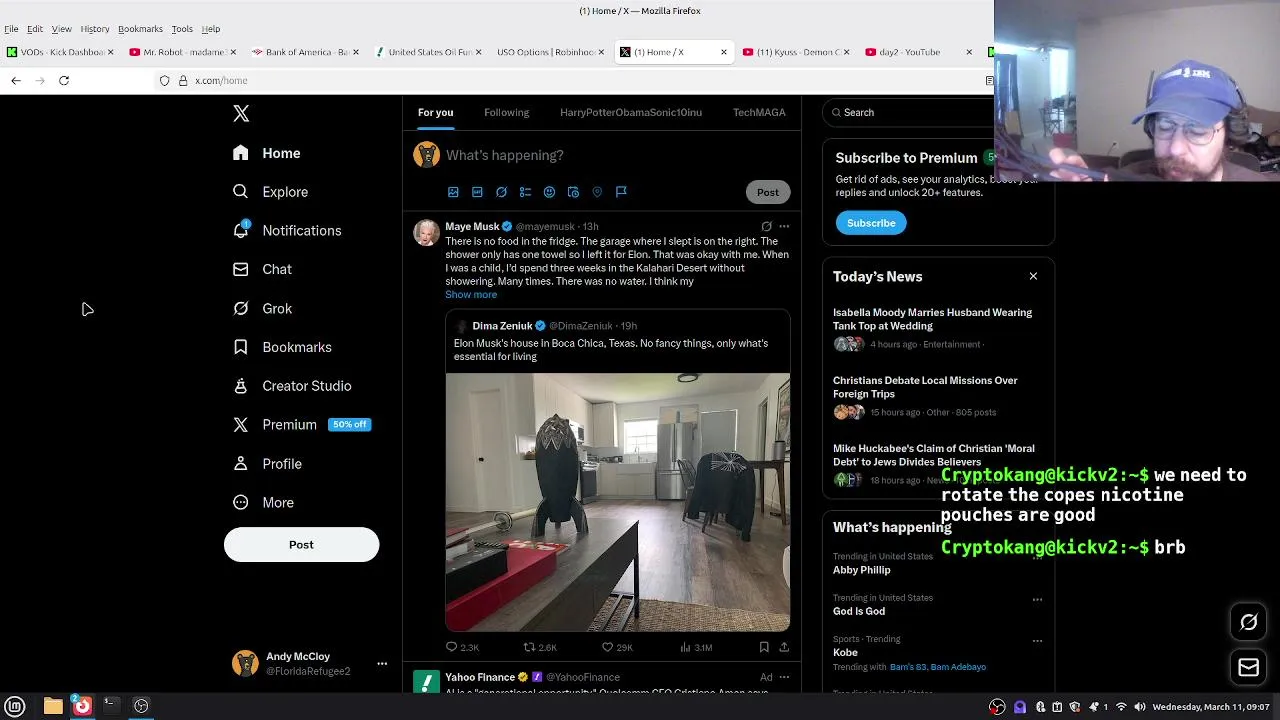Add a poll to the new post
The image size is (1280, 720).
point(525,192)
